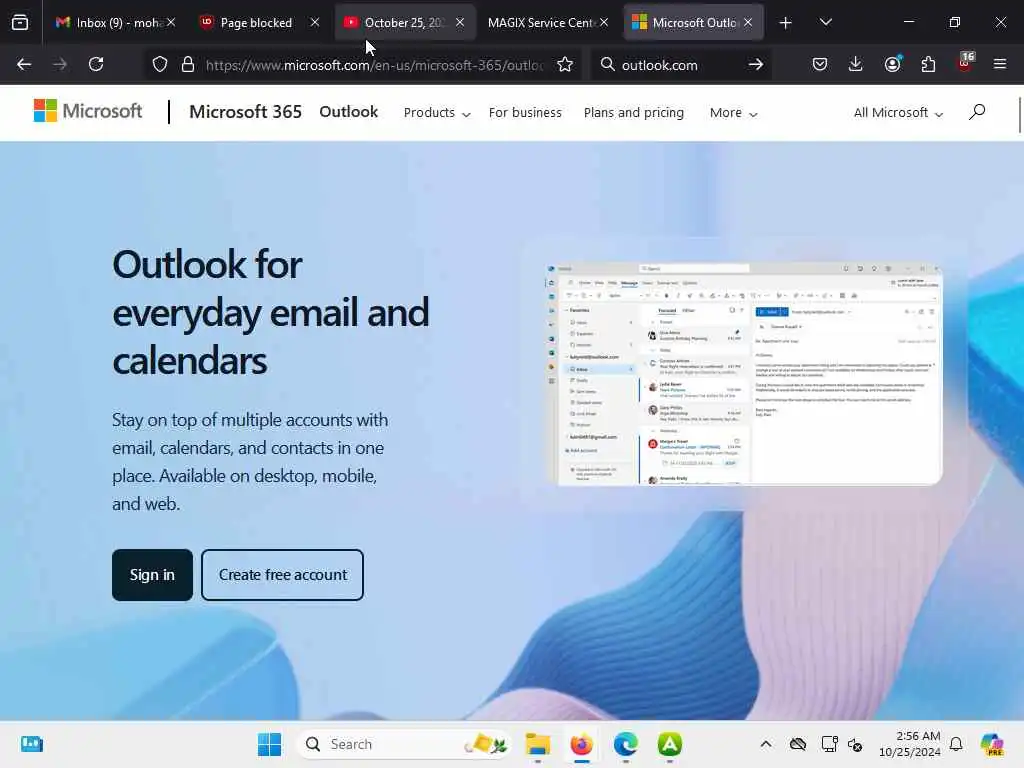Open the extensions puzzle icon

(928, 64)
